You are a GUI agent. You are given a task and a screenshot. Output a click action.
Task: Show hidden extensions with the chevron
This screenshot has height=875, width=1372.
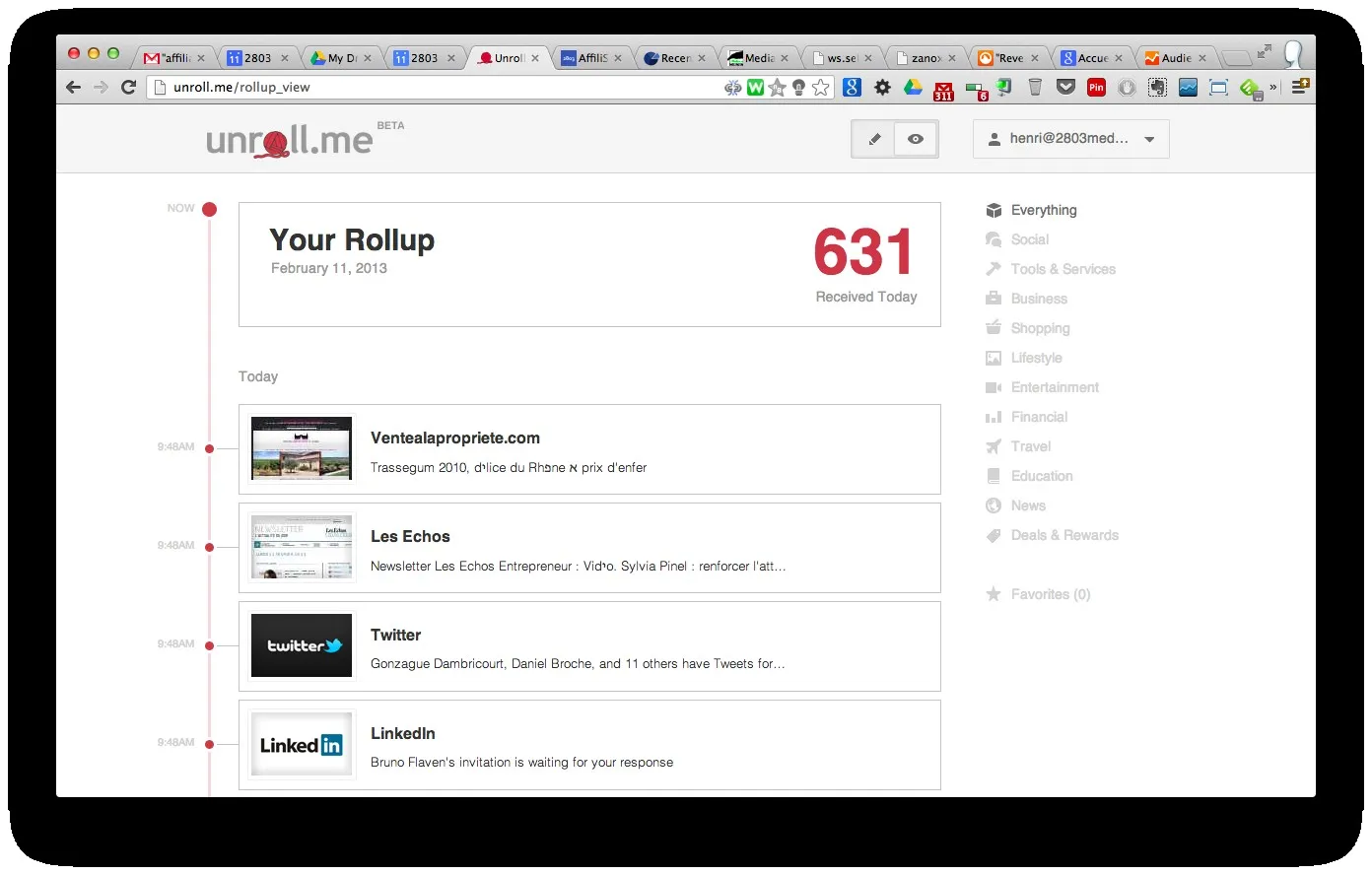1273,88
